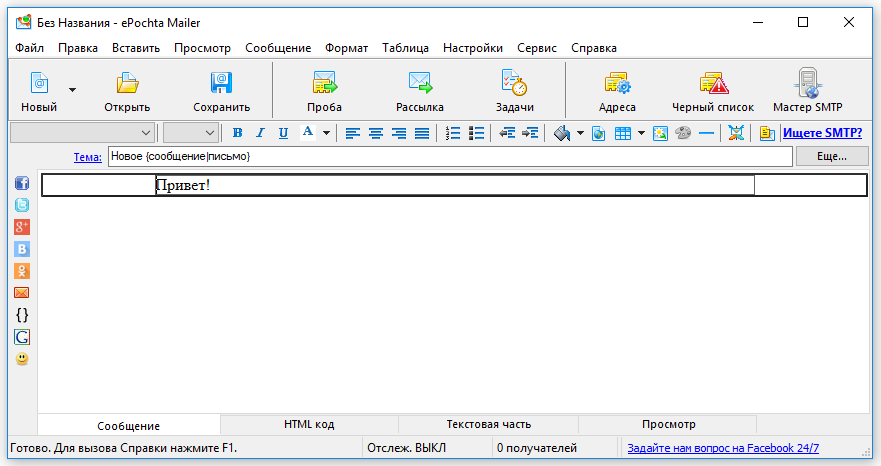Select the Сообщение bottom tab
The image size is (881, 466).
point(129,426)
